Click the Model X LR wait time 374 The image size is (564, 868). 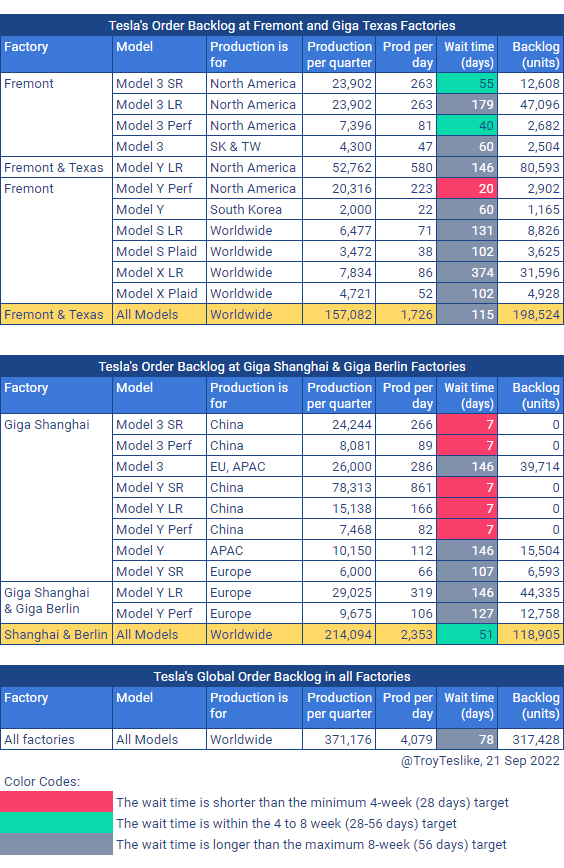point(467,273)
